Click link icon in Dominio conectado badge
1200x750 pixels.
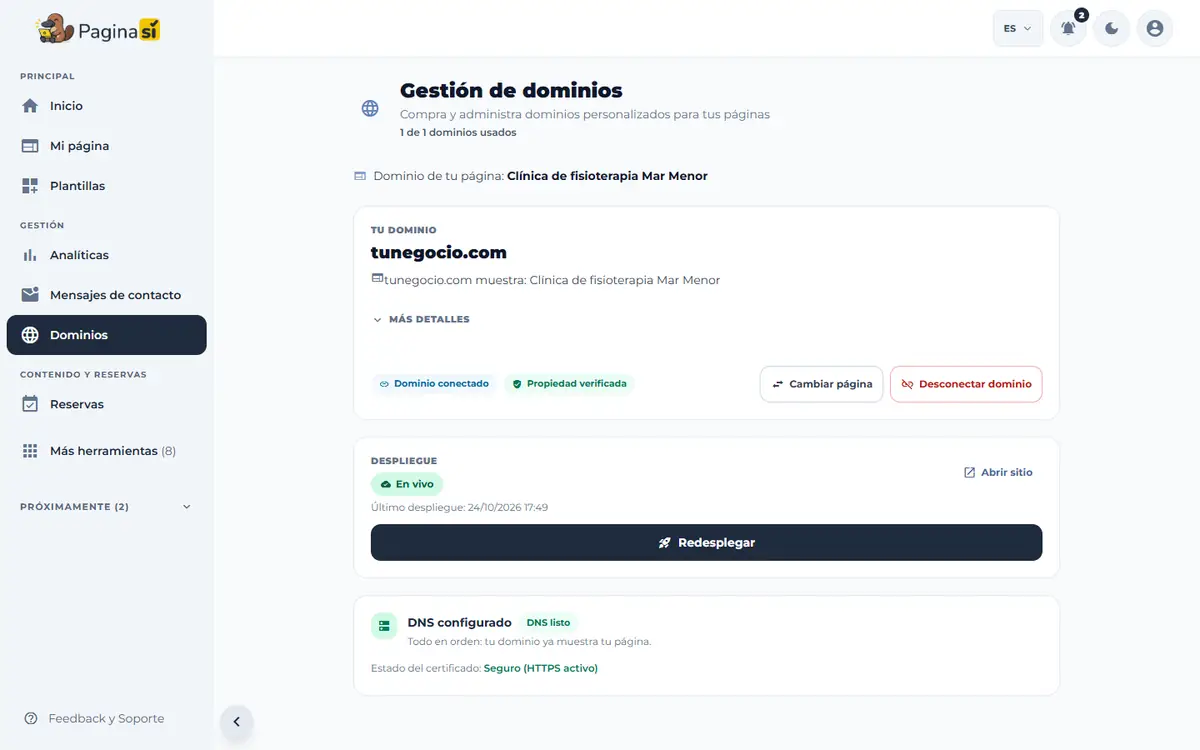[x=384, y=384]
